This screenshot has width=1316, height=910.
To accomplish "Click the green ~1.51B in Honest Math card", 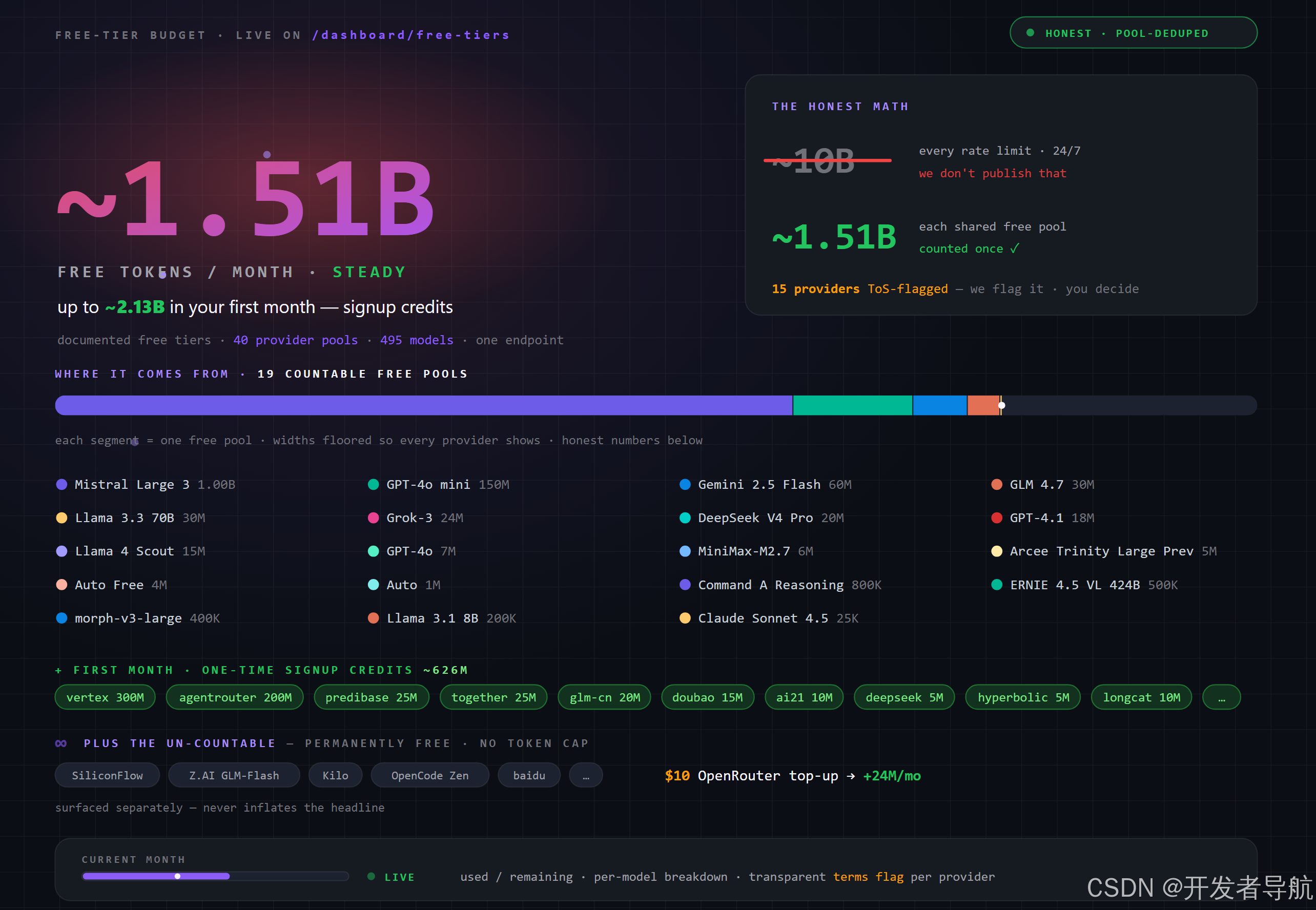I will click(834, 237).
